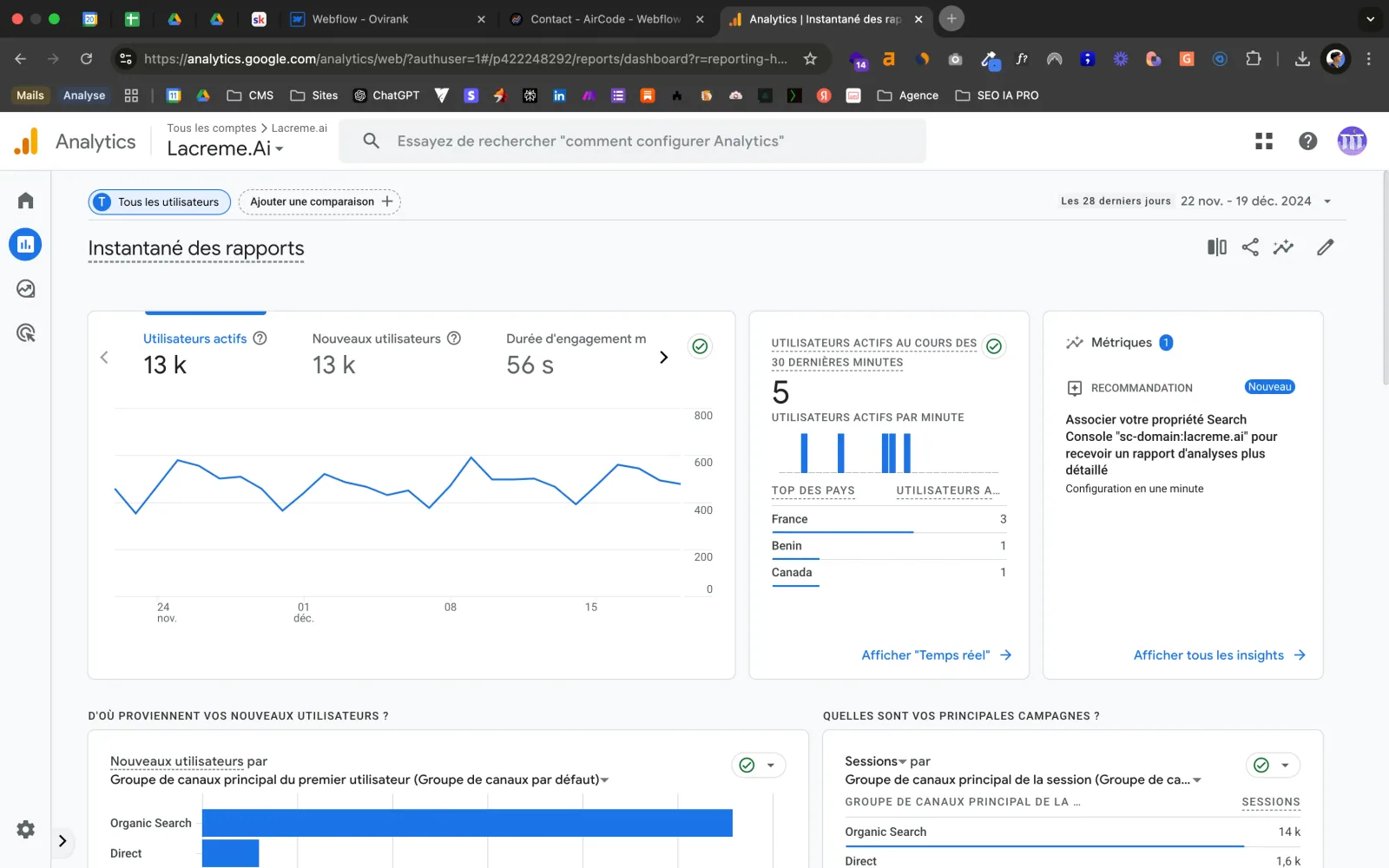Click data quality check on realtime card
This screenshot has height=868, width=1389.
pos(994,346)
